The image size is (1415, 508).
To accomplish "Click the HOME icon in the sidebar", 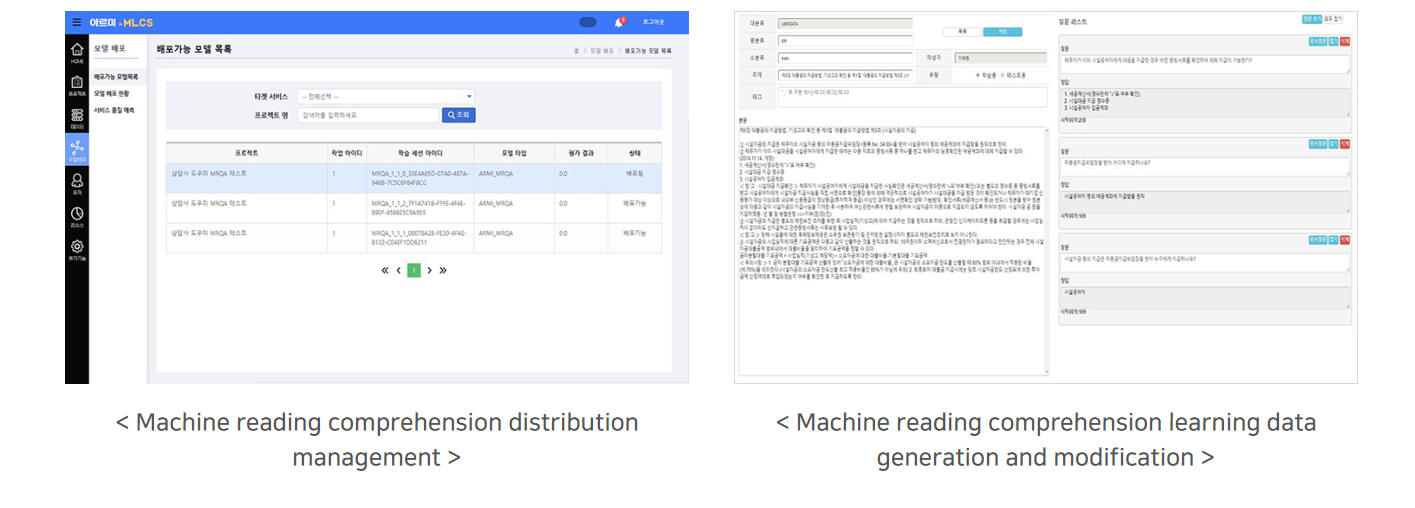I will pos(77,52).
